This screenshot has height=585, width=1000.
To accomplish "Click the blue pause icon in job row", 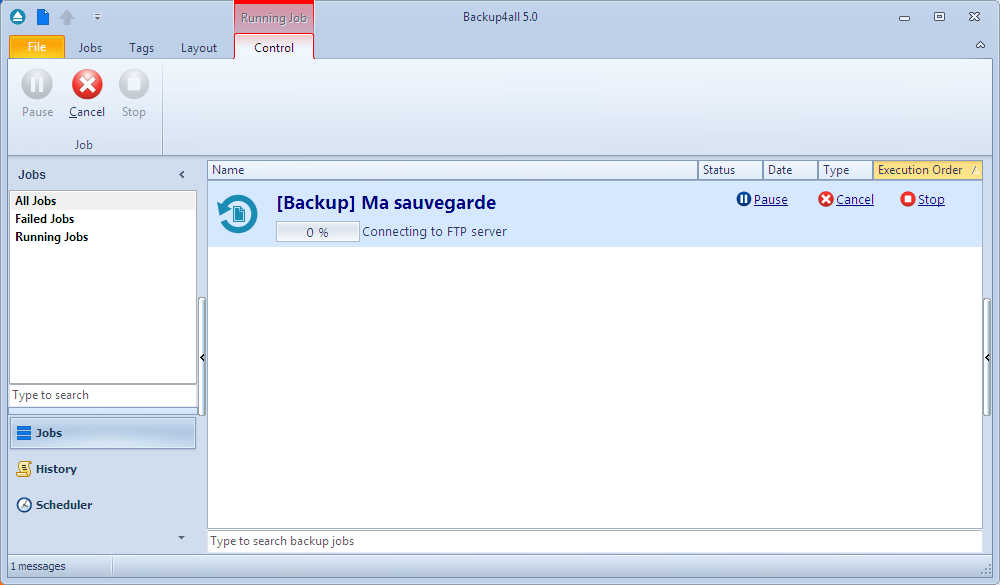I will pos(744,199).
